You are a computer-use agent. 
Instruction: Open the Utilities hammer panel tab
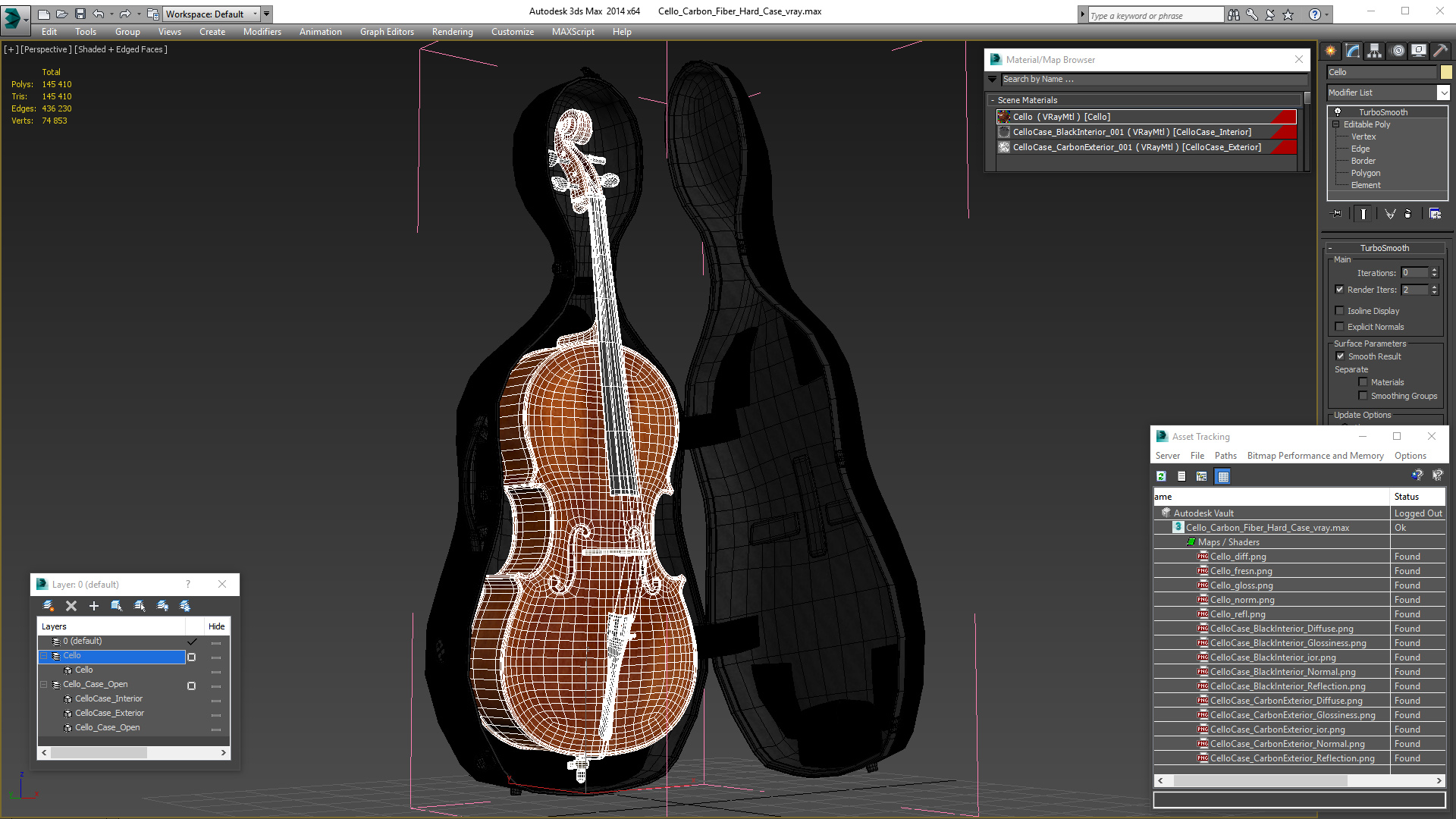[x=1440, y=51]
